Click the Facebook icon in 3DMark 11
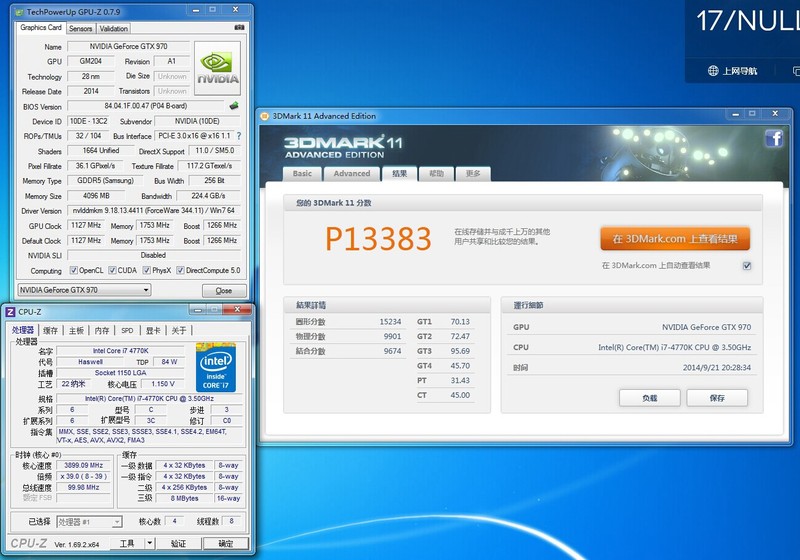 point(774,138)
